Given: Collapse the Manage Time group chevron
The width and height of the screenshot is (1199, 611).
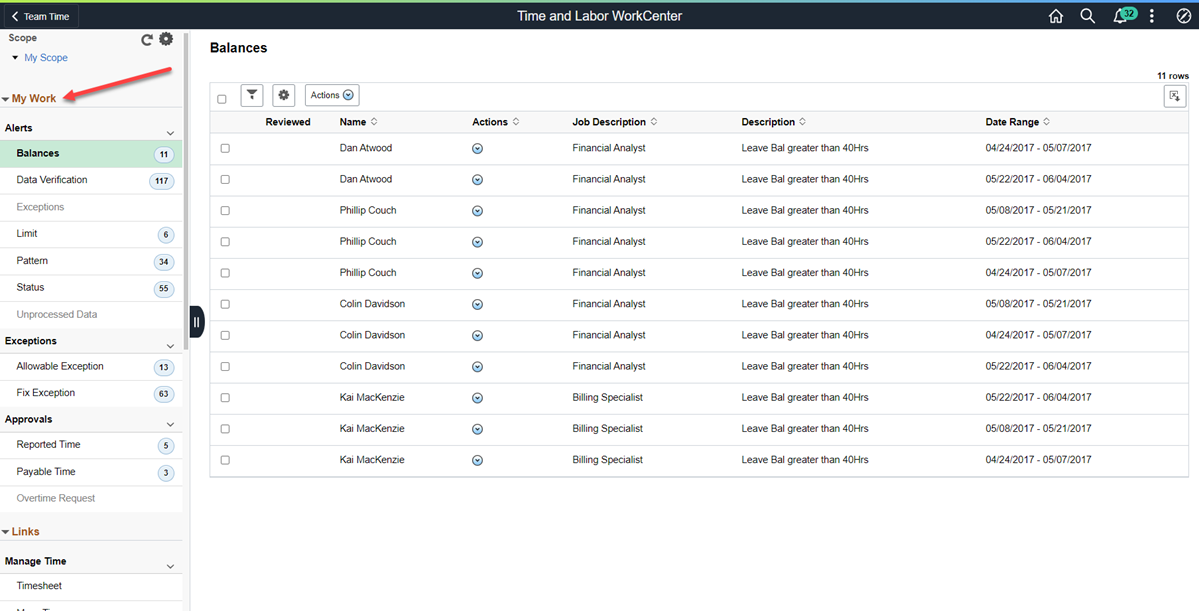Looking at the screenshot, I should click(171, 566).
